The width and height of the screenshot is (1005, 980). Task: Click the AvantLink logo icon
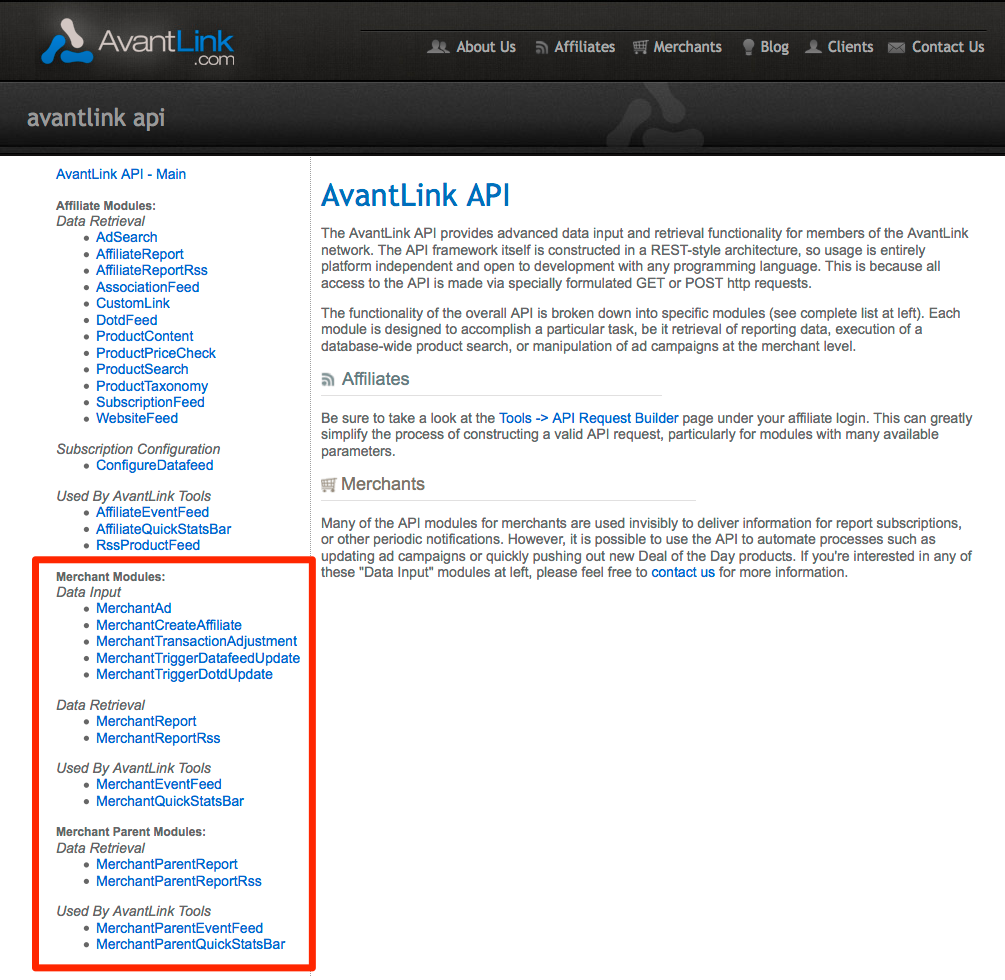click(66, 42)
